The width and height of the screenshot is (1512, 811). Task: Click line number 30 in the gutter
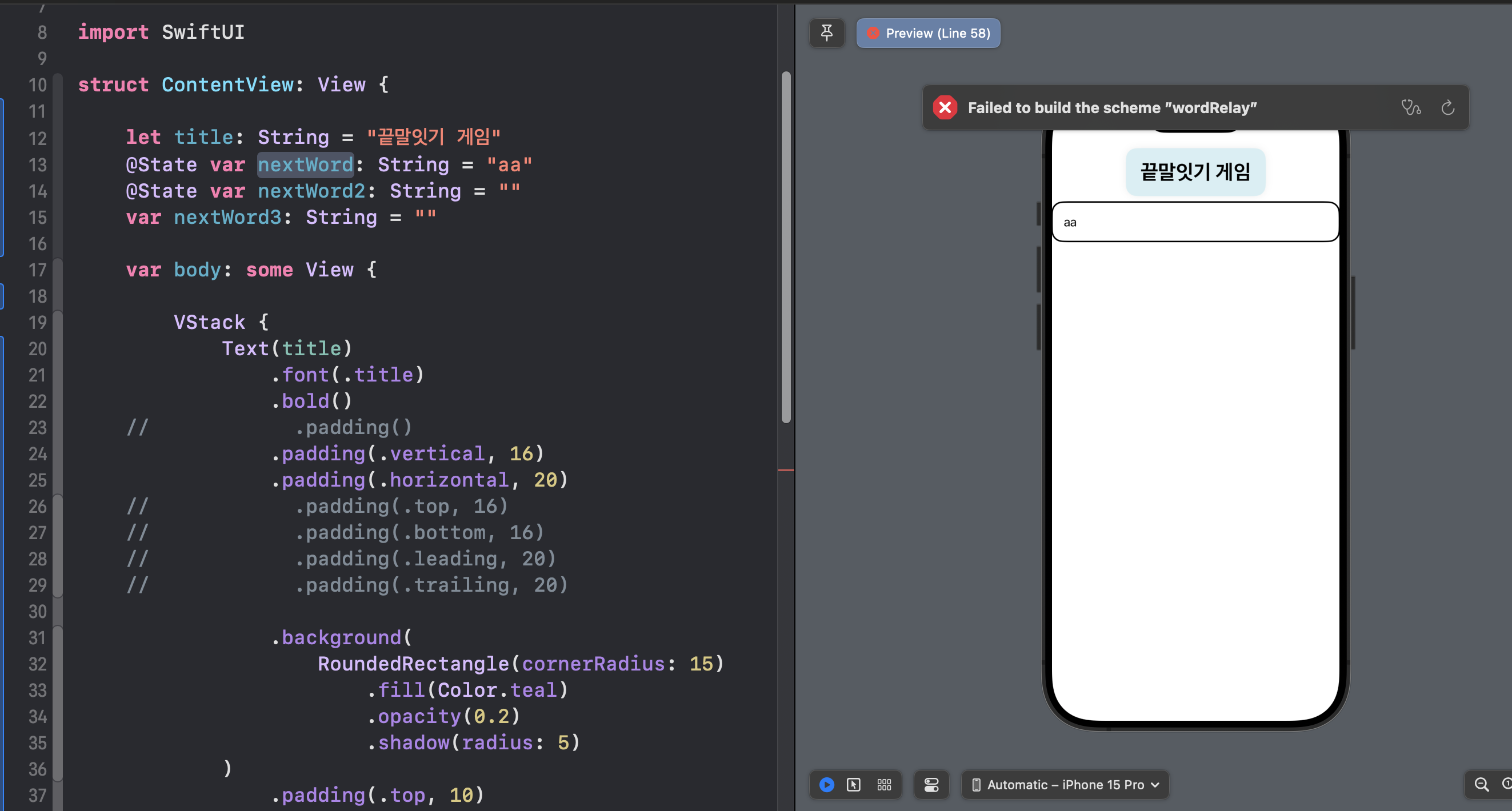[38, 612]
